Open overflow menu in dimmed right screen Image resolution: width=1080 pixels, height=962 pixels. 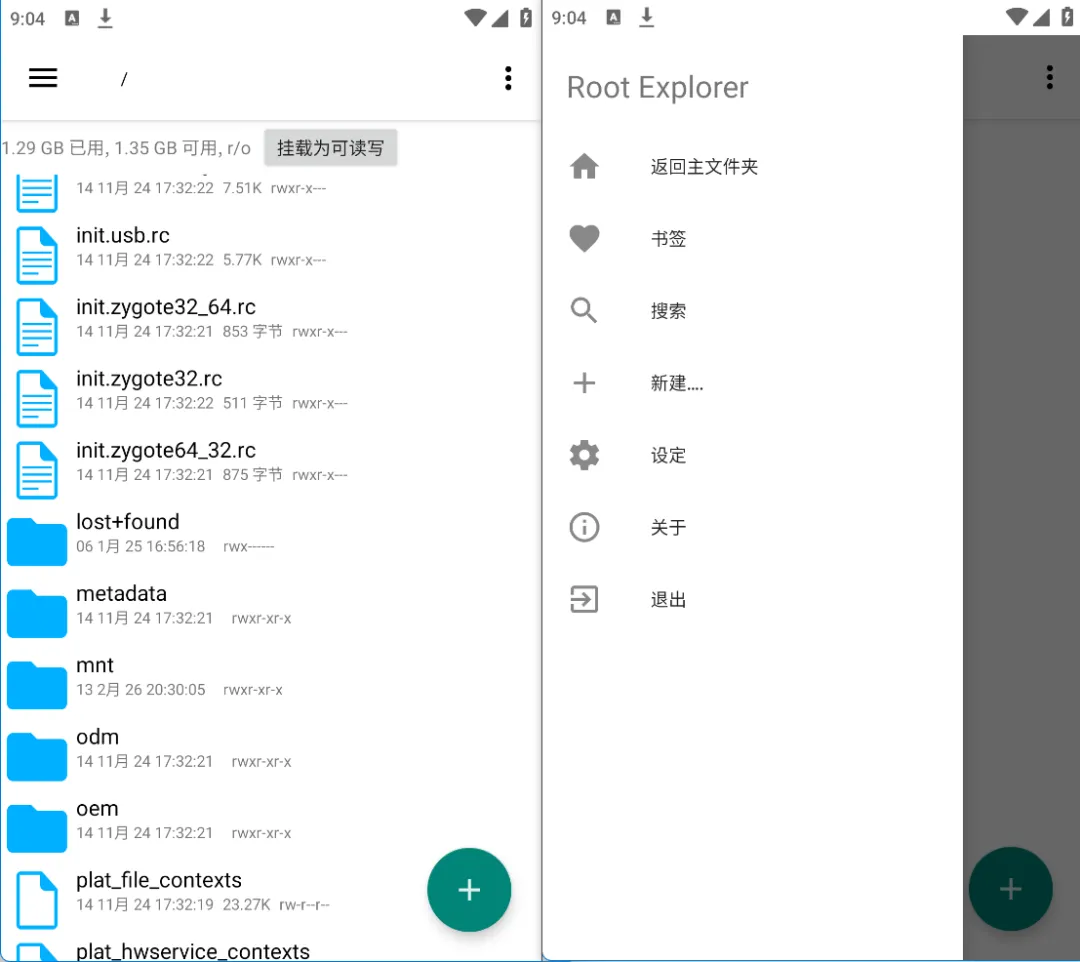pos(1050,78)
